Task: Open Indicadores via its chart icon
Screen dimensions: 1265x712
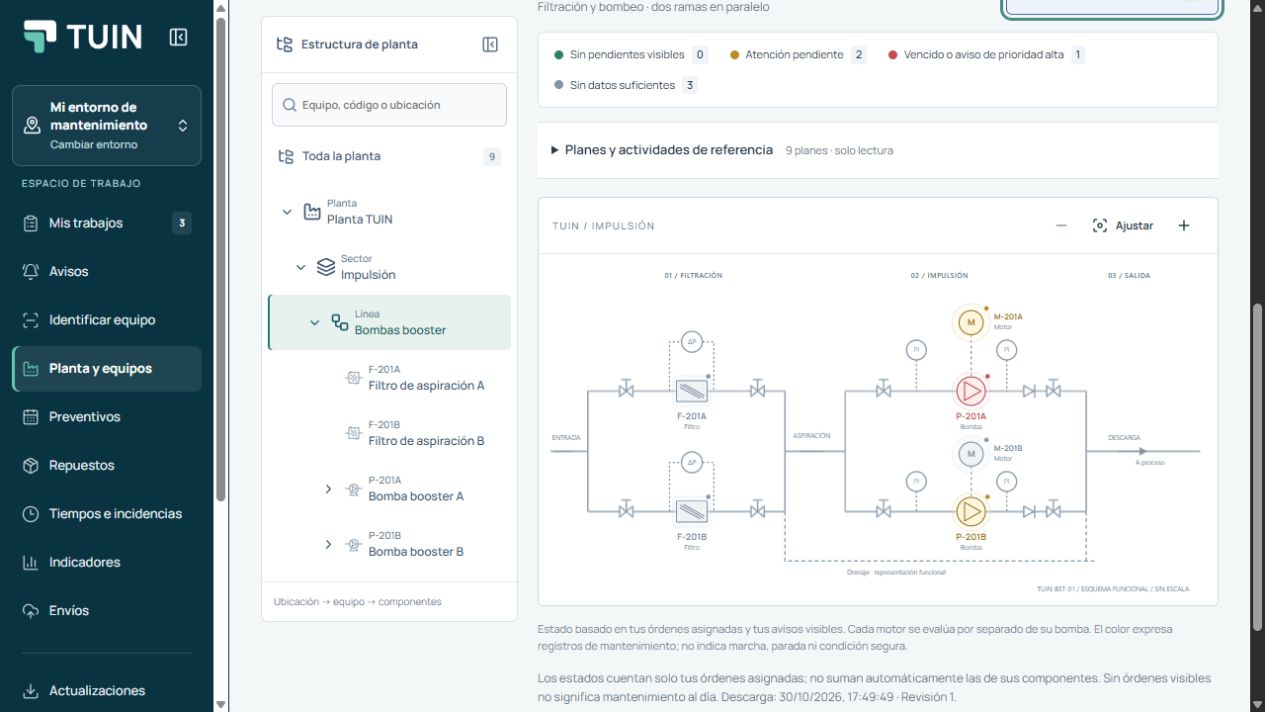Action: pyautogui.click(x=30, y=562)
